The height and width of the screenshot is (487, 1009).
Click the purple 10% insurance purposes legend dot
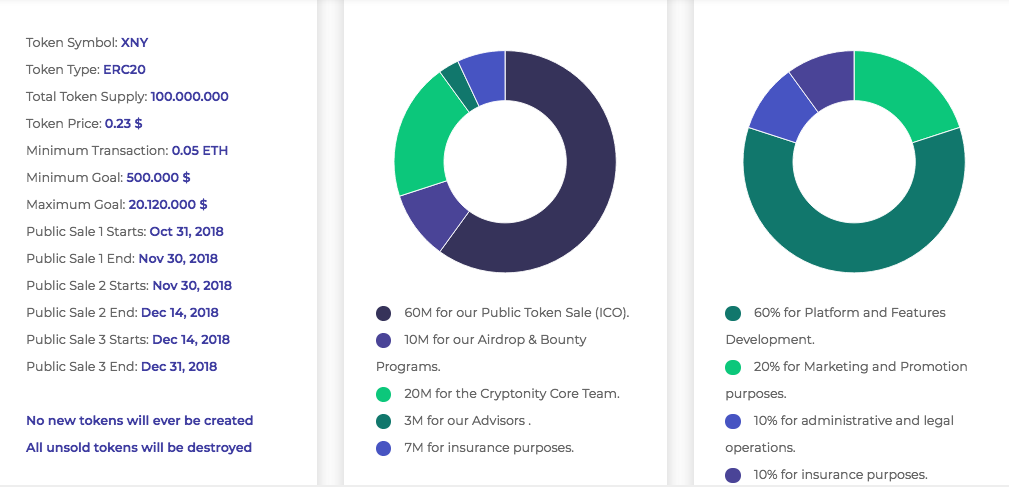(x=733, y=475)
